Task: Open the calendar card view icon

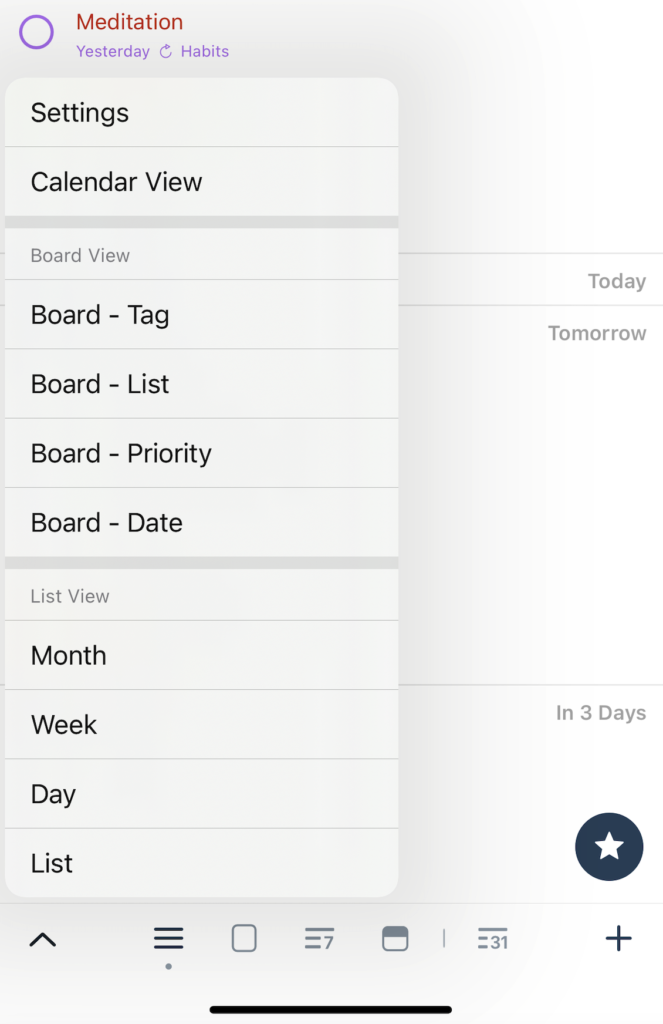Action: coord(395,938)
